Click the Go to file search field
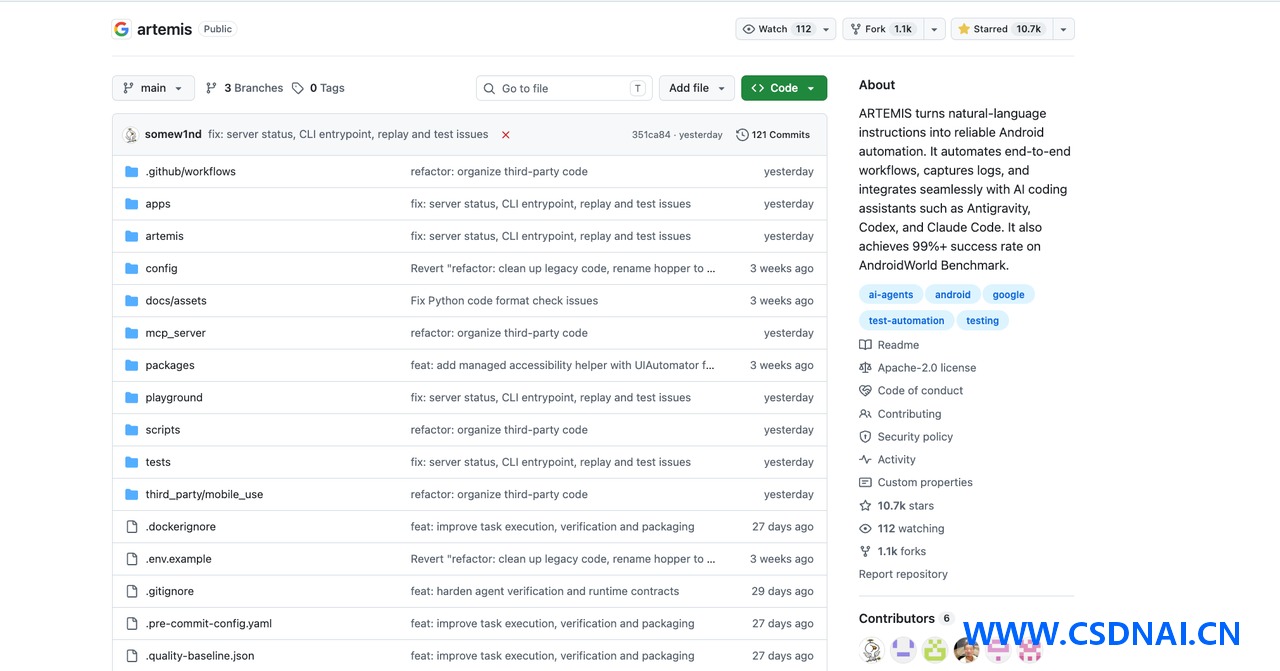 pyautogui.click(x=564, y=88)
